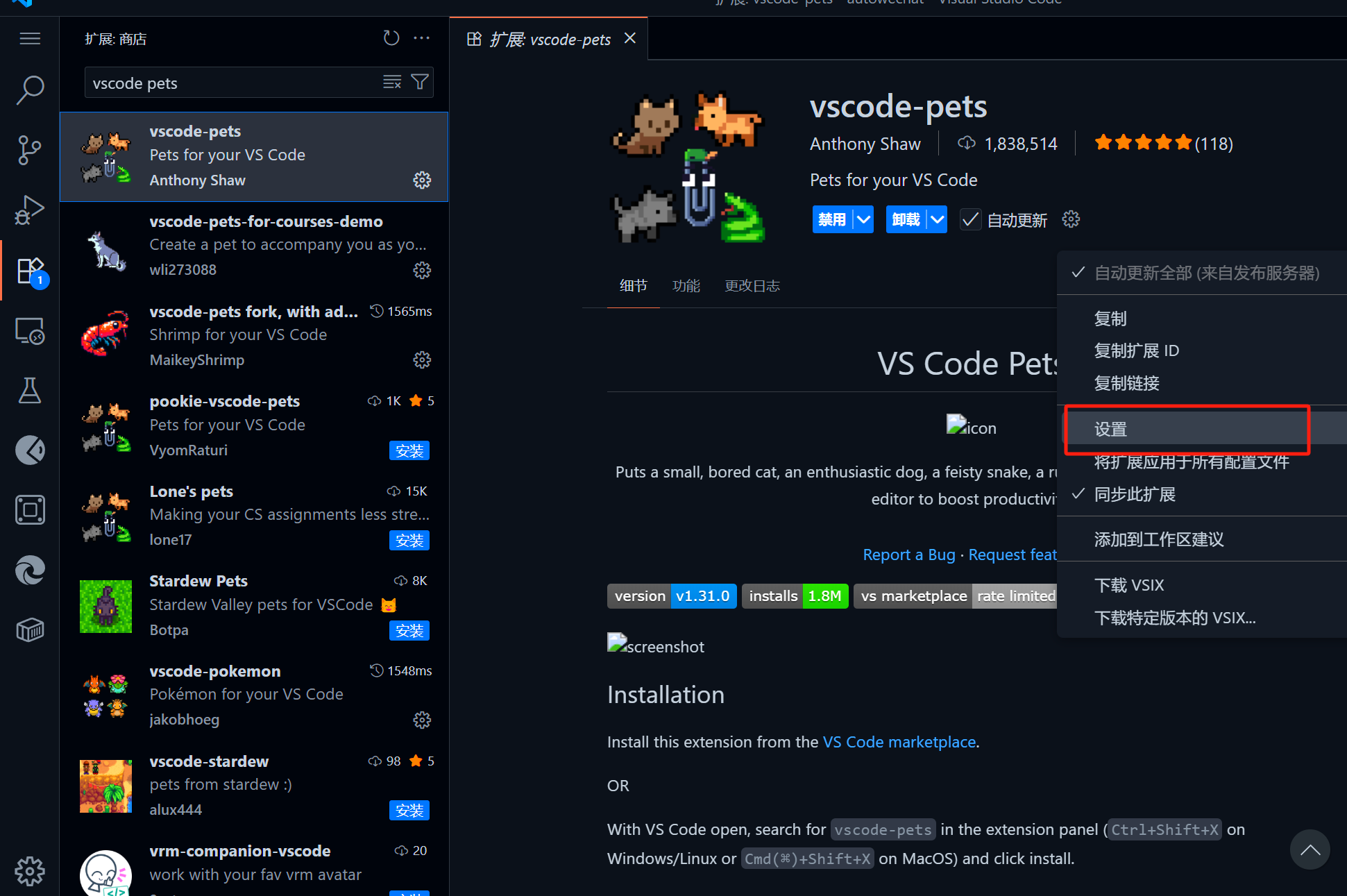Choose 添加到工作区建议 menu item
The width and height of the screenshot is (1347, 896).
pyautogui.click(x=1201, y=539)
